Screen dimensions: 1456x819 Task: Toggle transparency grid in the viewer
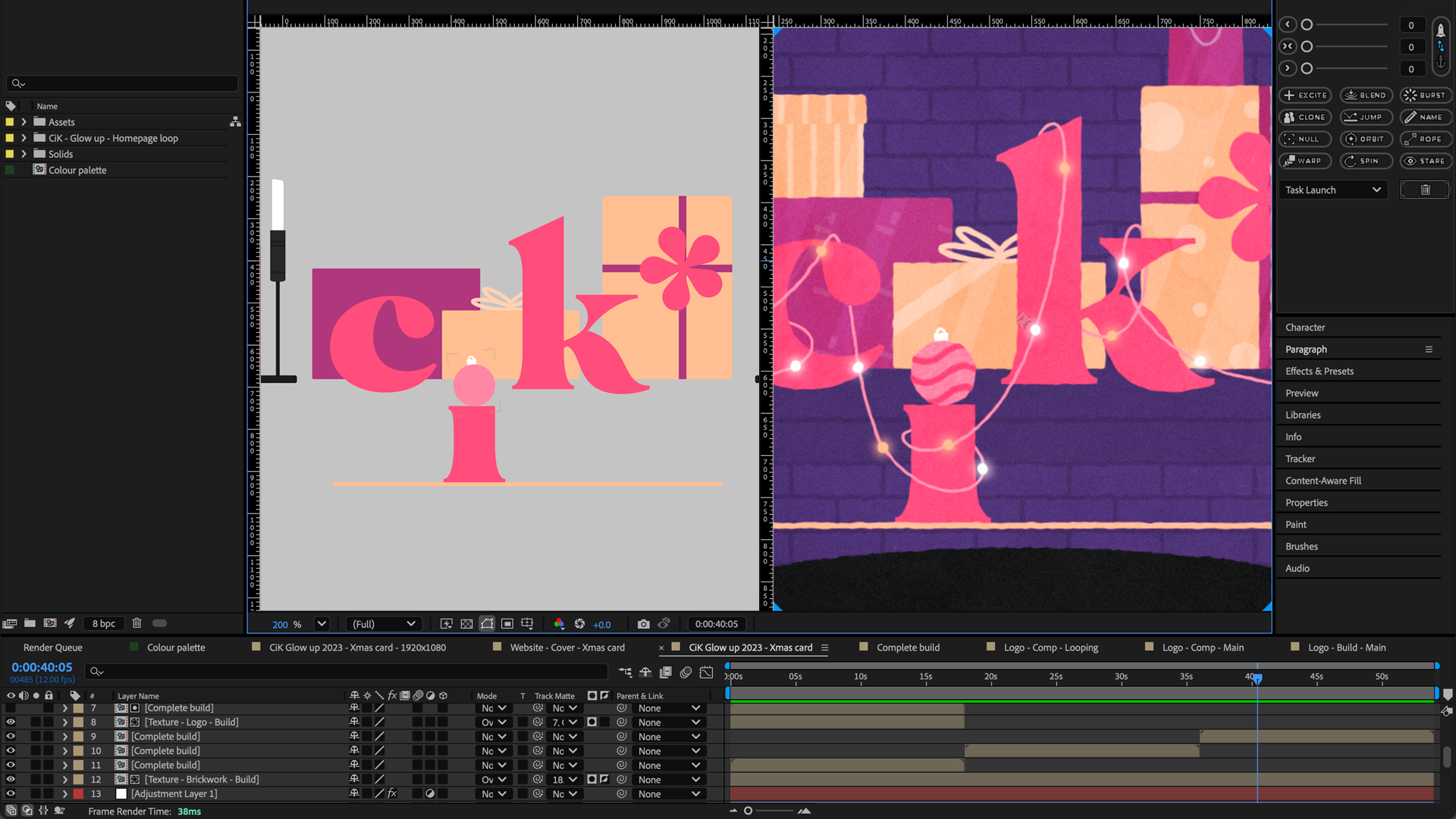tap(466, 624)
